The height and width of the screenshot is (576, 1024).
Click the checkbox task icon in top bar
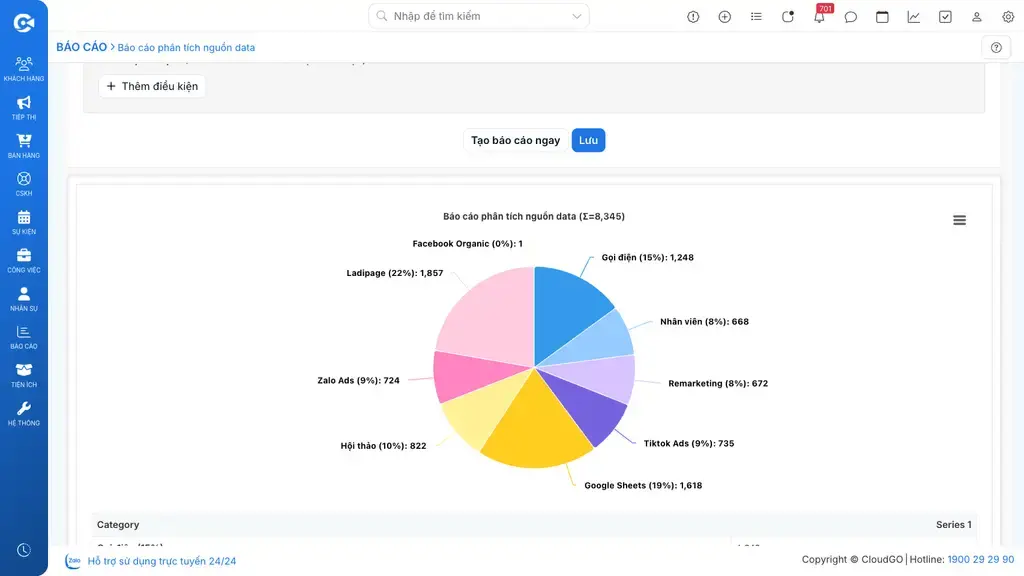click(945, 17)
